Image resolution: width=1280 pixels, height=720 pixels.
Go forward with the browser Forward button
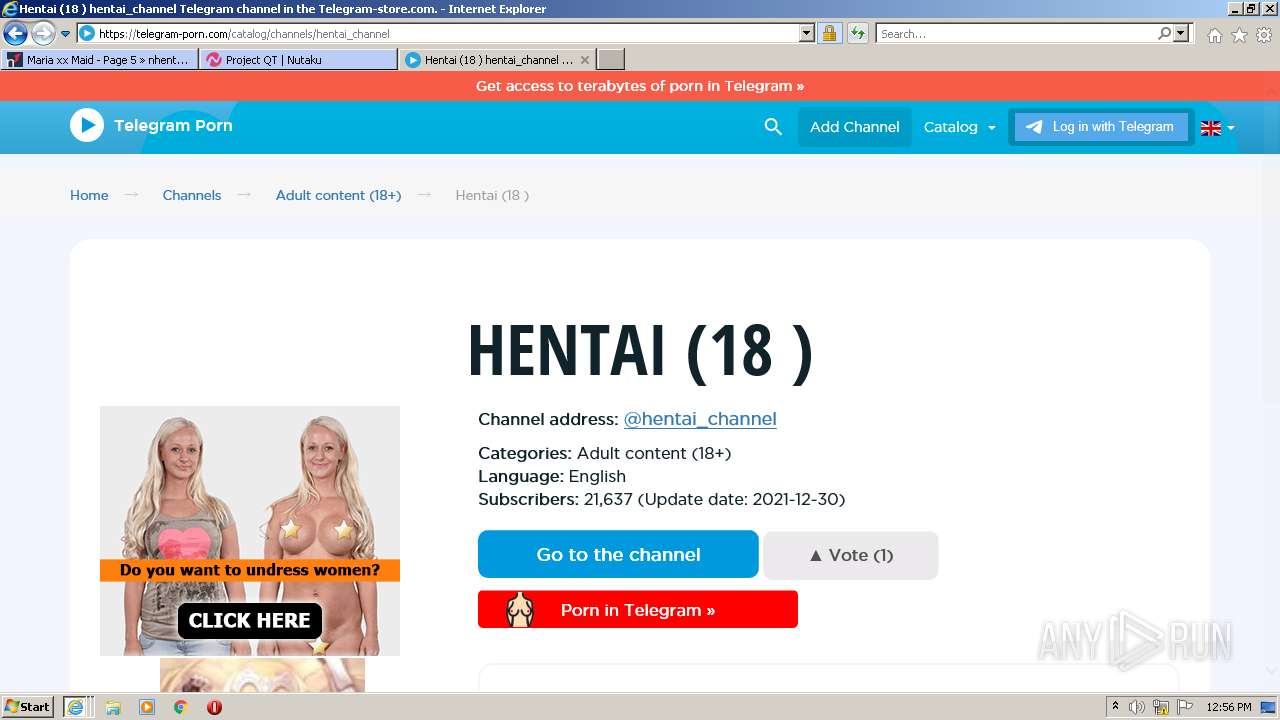click(x=43, y=34)
